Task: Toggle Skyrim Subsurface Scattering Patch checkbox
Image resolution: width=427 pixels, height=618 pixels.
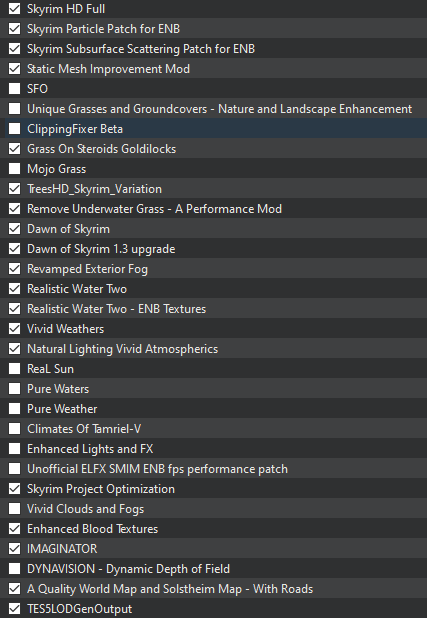Action: pos(15,49)
